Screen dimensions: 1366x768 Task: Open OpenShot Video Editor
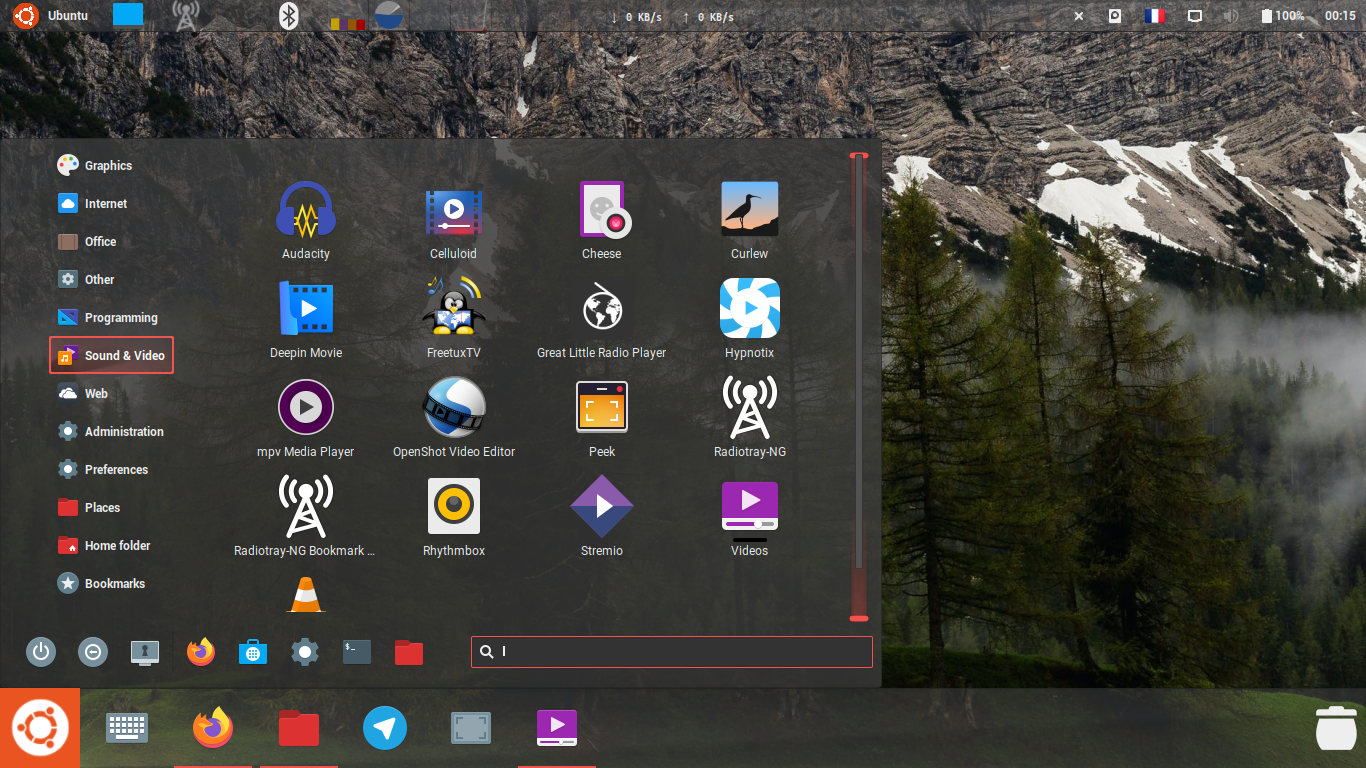(454, 419)
